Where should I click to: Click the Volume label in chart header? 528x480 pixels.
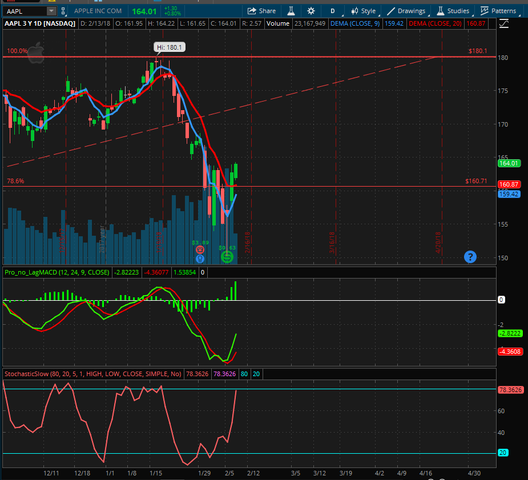pos(278,24)
